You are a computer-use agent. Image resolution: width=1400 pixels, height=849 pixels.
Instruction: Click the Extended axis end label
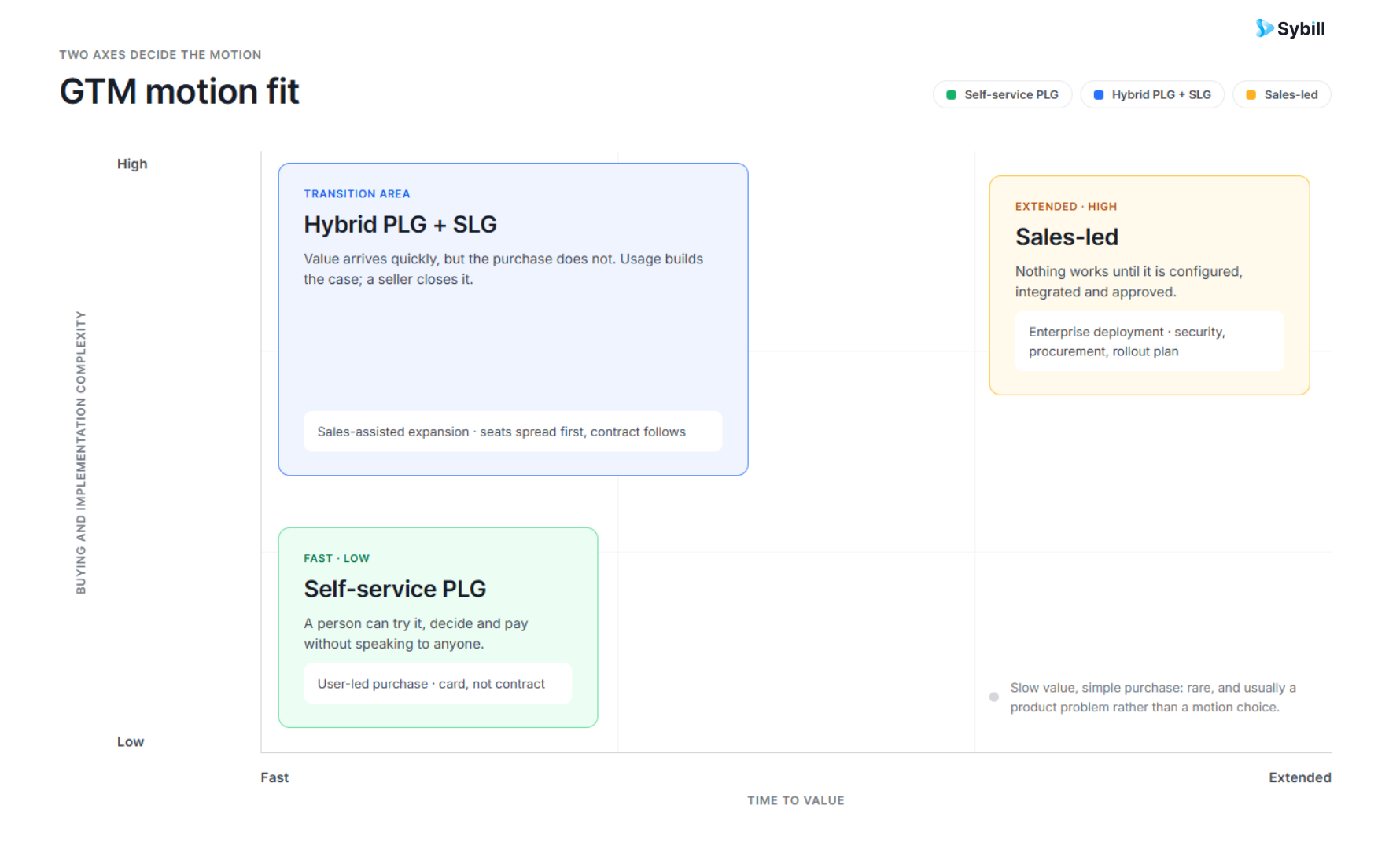pos(1300,777)
